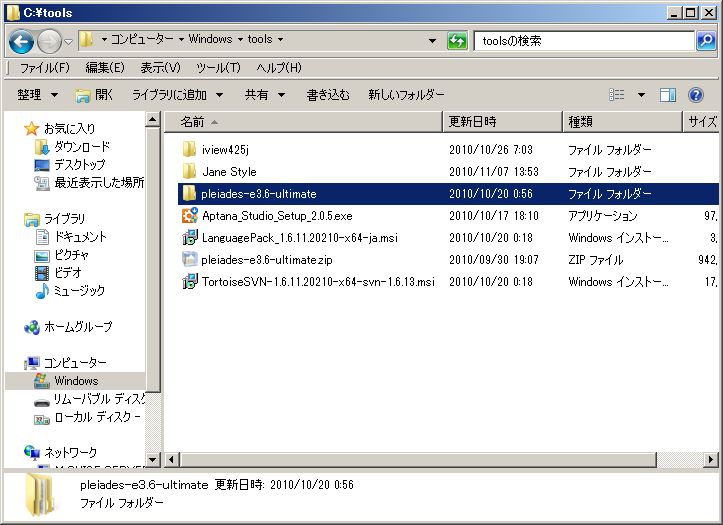Click navigation pane scroll down arrow
This screenshot has height=525, width=723.
tap(153, 459)
